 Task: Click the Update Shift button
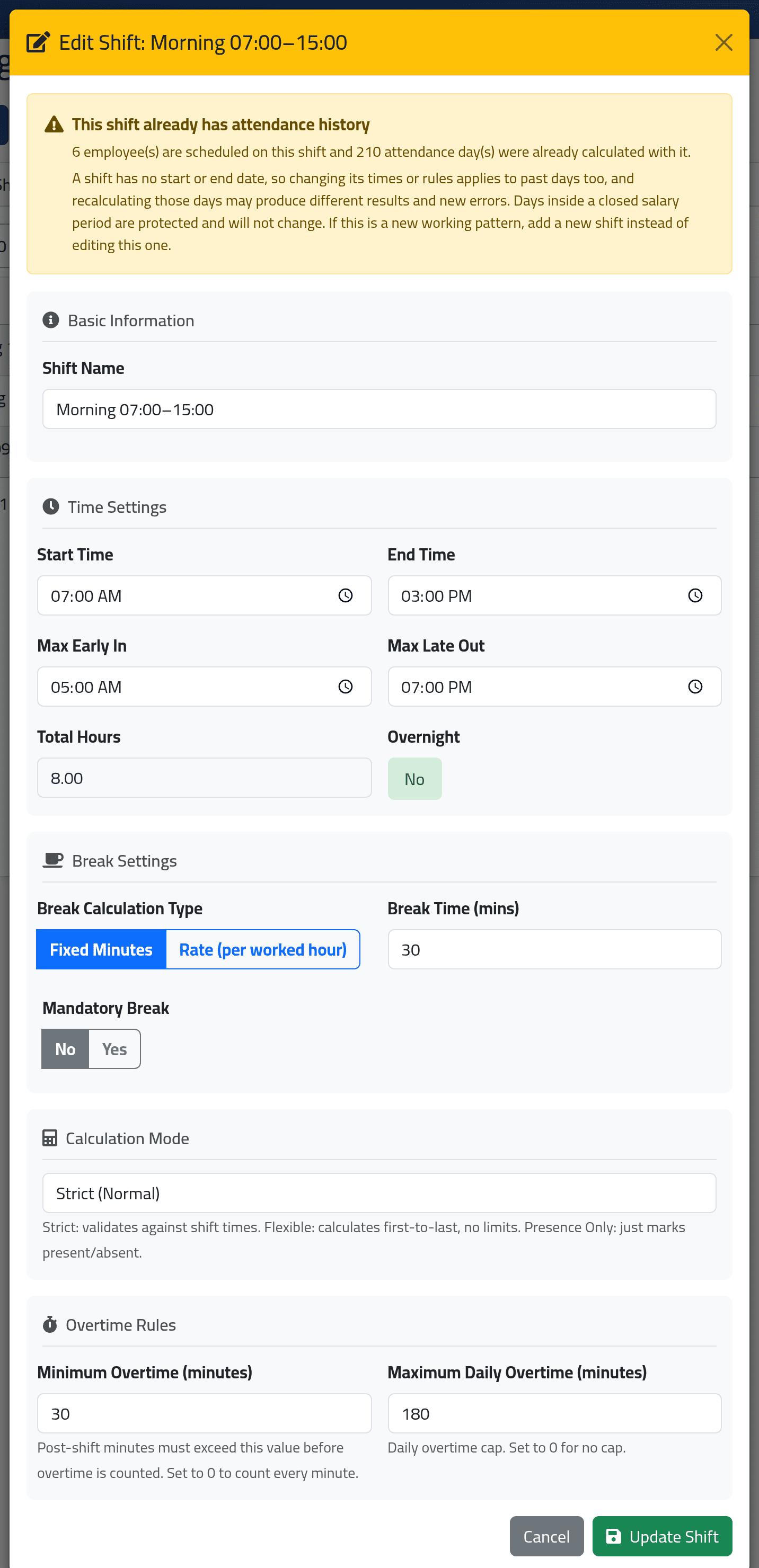click(662, 1536)
